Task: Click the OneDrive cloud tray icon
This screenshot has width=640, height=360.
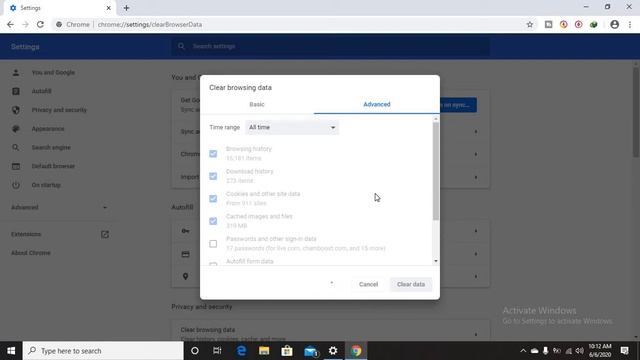Action: (534, 351)
